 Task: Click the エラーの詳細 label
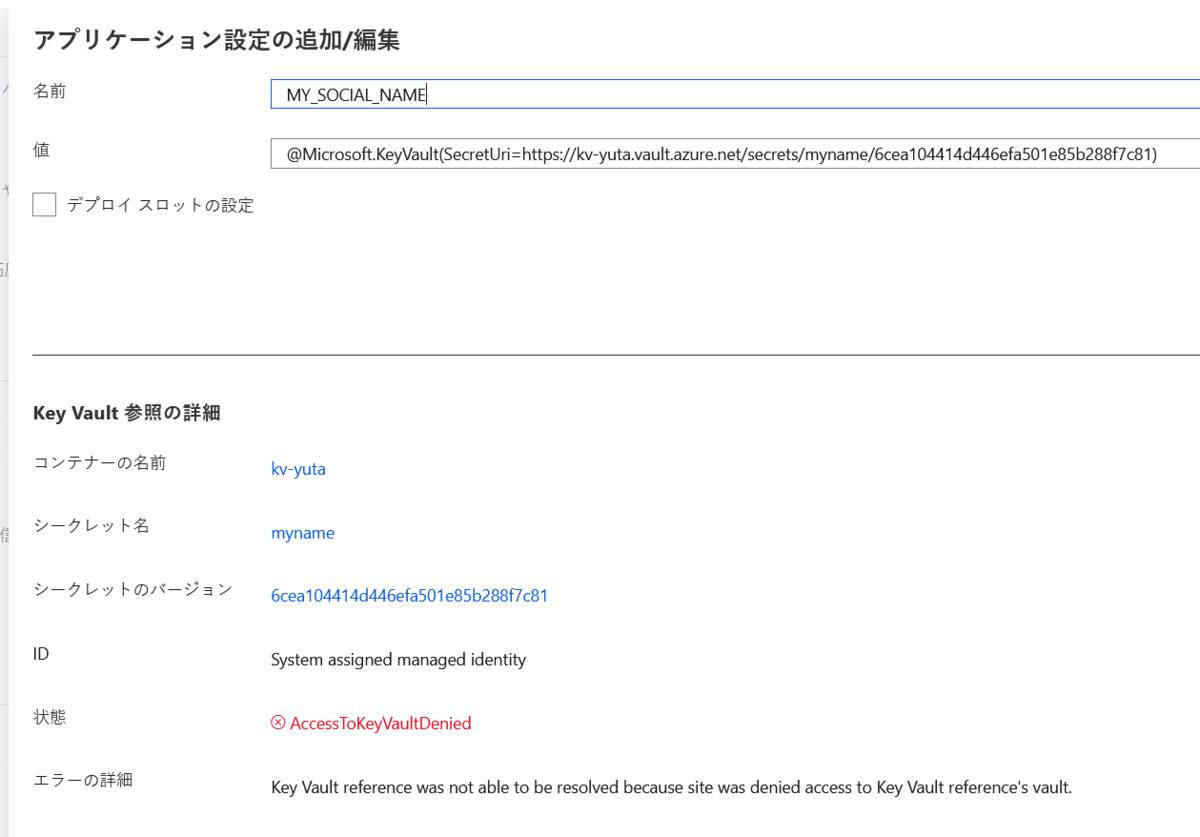coord(85,780)
